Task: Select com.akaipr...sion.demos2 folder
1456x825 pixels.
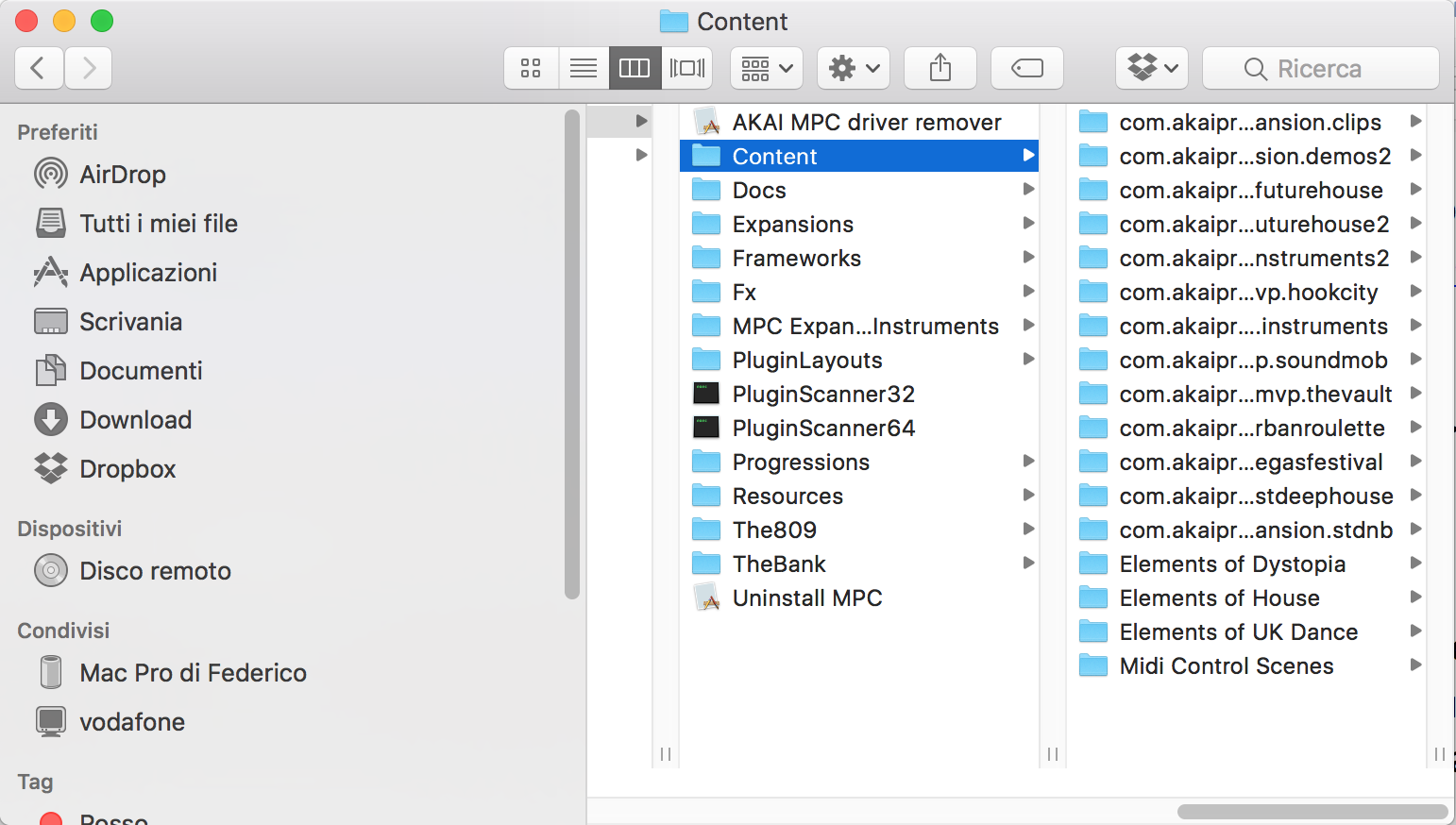Action: tap(1246, 156)
